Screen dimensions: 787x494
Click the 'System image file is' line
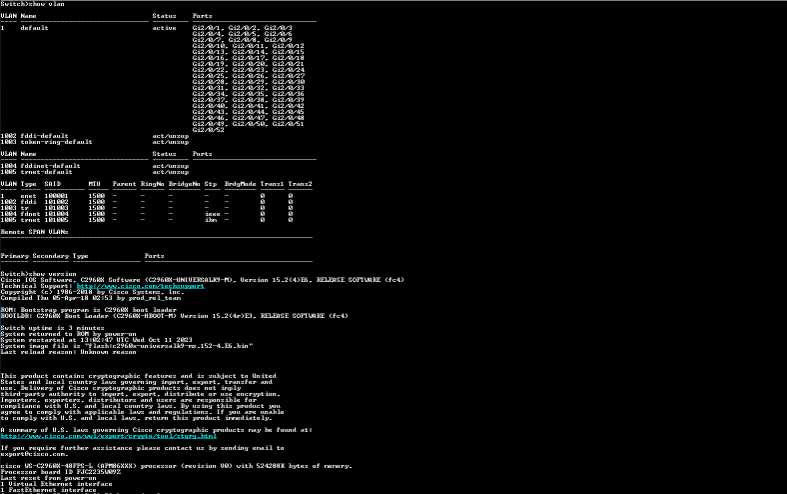pyautogui.click(x=126, y=346)
